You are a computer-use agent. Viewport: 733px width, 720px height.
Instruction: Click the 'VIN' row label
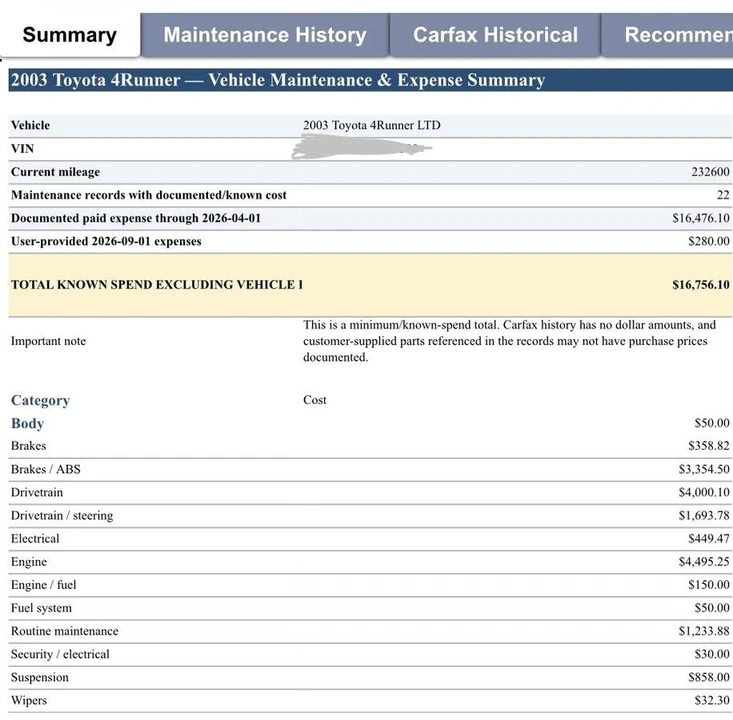point(22,149)
